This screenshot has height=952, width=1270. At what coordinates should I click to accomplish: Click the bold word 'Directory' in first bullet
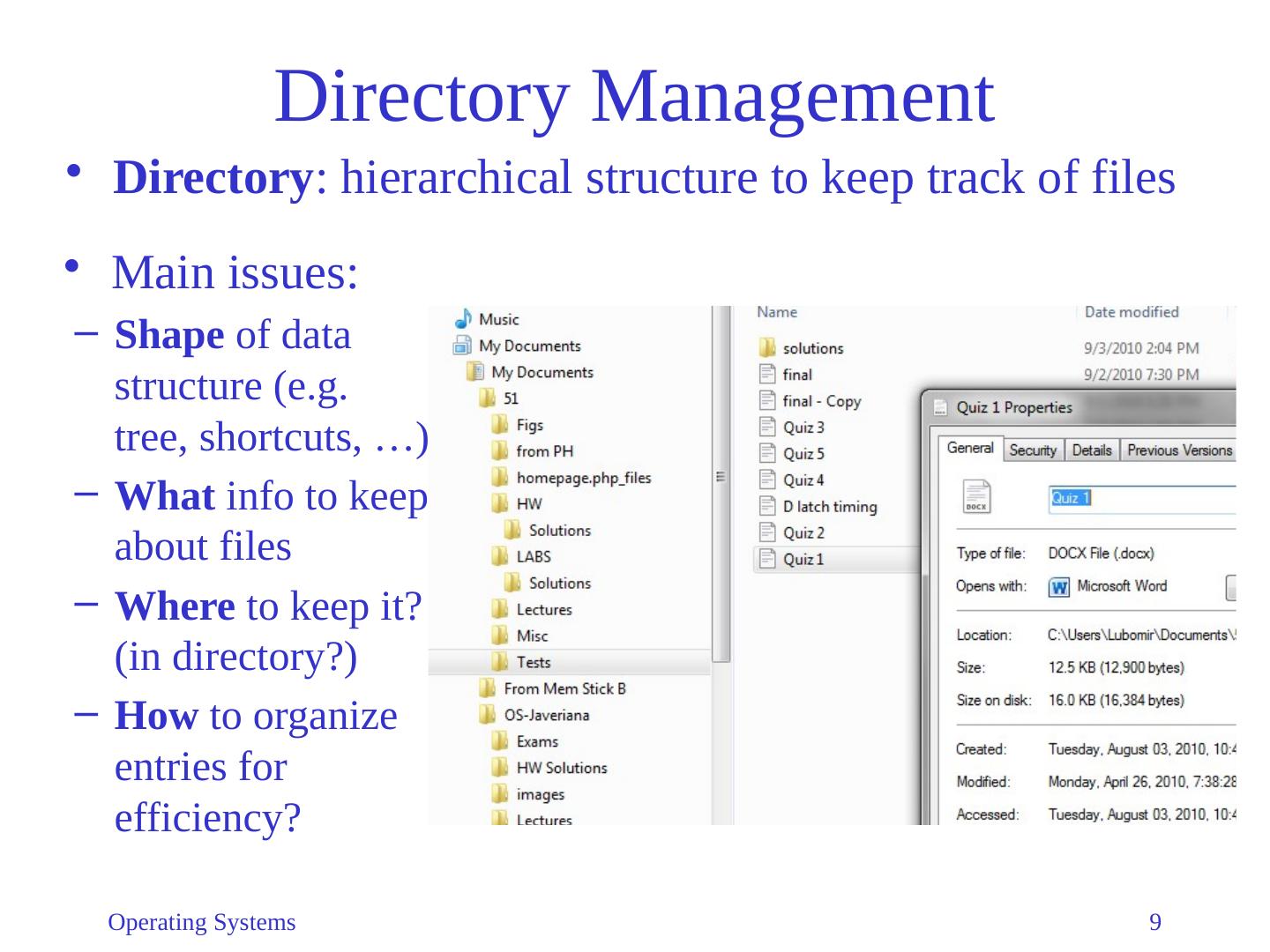point(213,178)
